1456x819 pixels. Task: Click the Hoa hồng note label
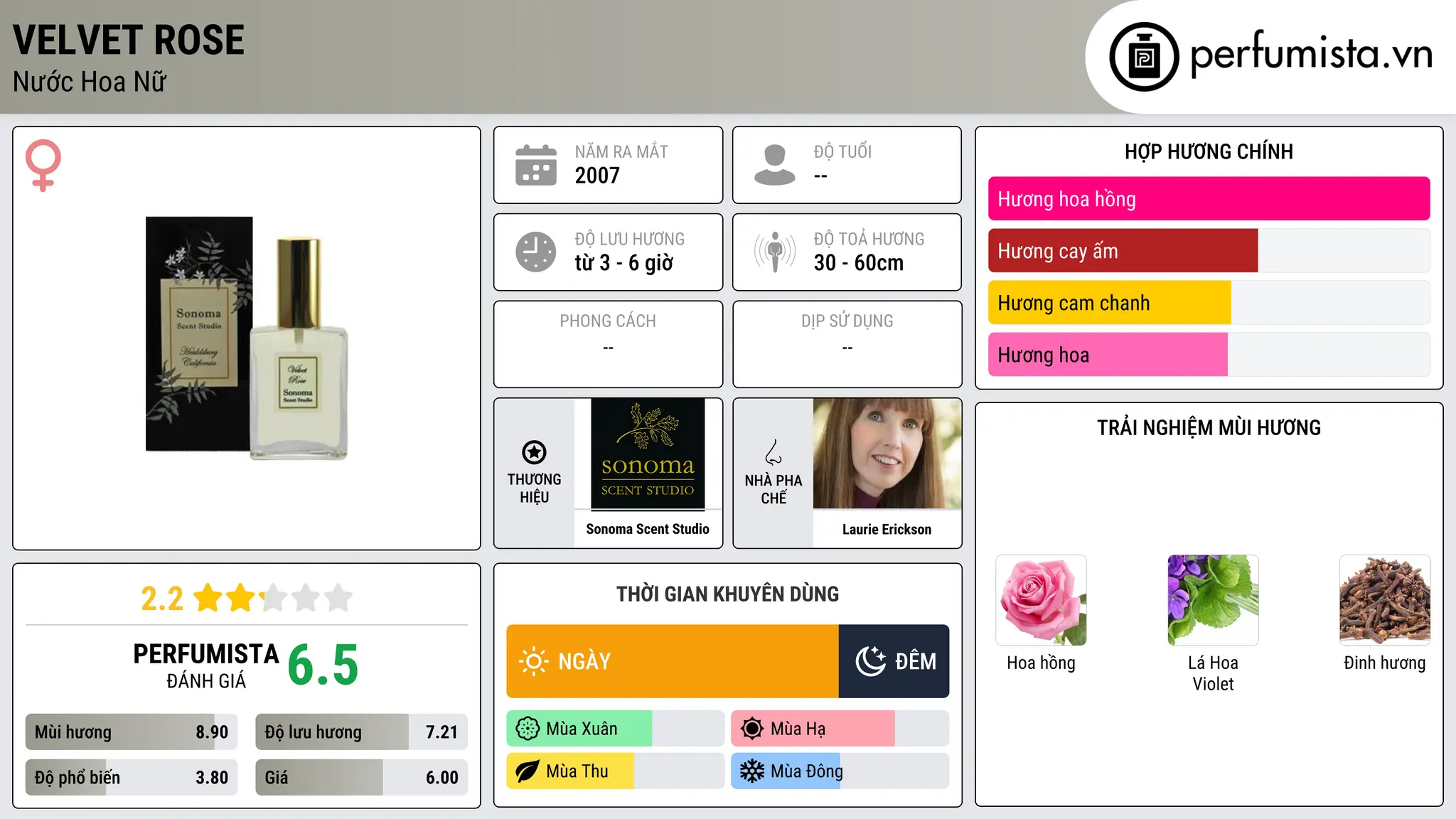[x=1041, y=663]
